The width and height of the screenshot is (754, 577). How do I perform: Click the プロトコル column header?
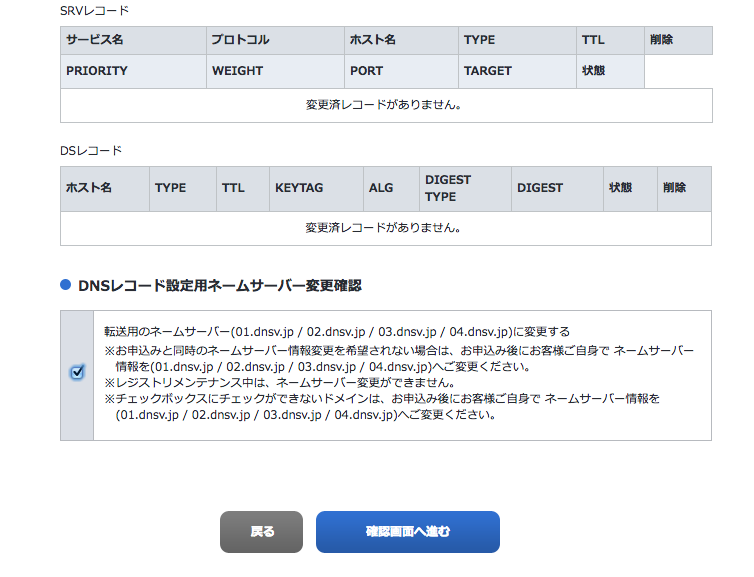click(241, 40)
